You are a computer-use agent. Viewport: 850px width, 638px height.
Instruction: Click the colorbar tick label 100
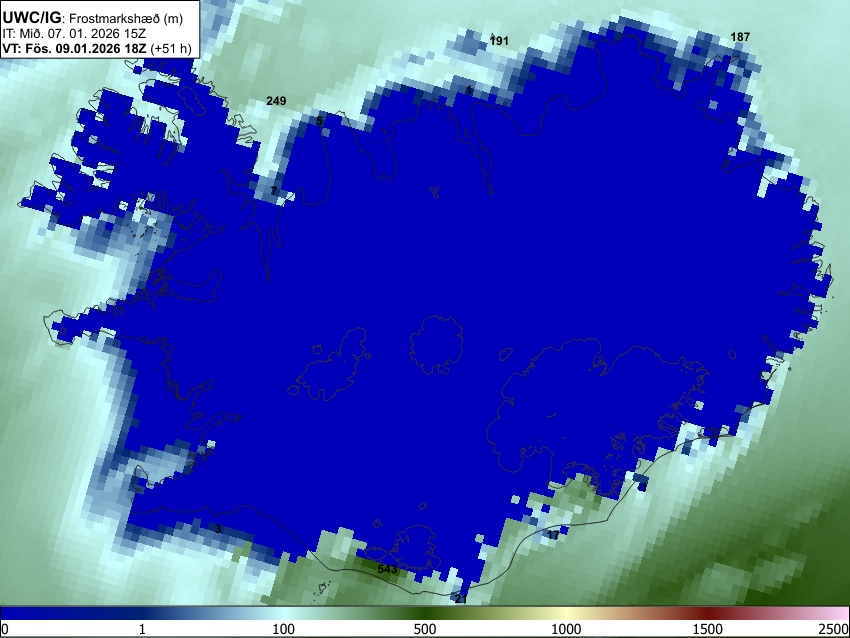click(283, 629)
